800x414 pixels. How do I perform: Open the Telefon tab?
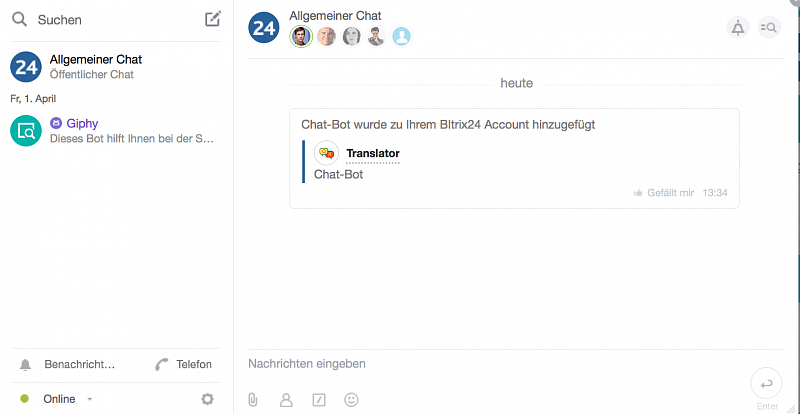(x=183, y=364)
